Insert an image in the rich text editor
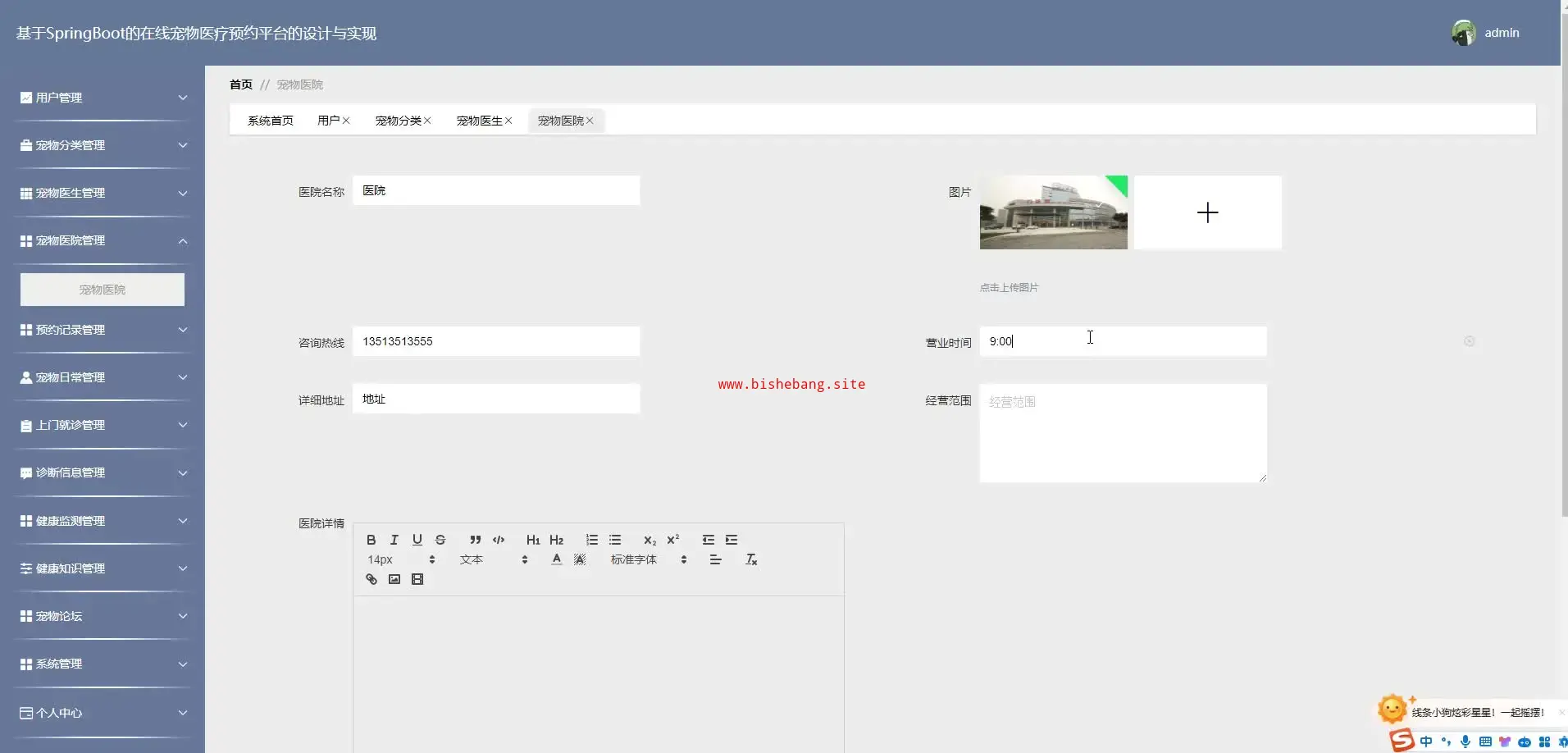Screen dimensions: 1568x753 394,579
